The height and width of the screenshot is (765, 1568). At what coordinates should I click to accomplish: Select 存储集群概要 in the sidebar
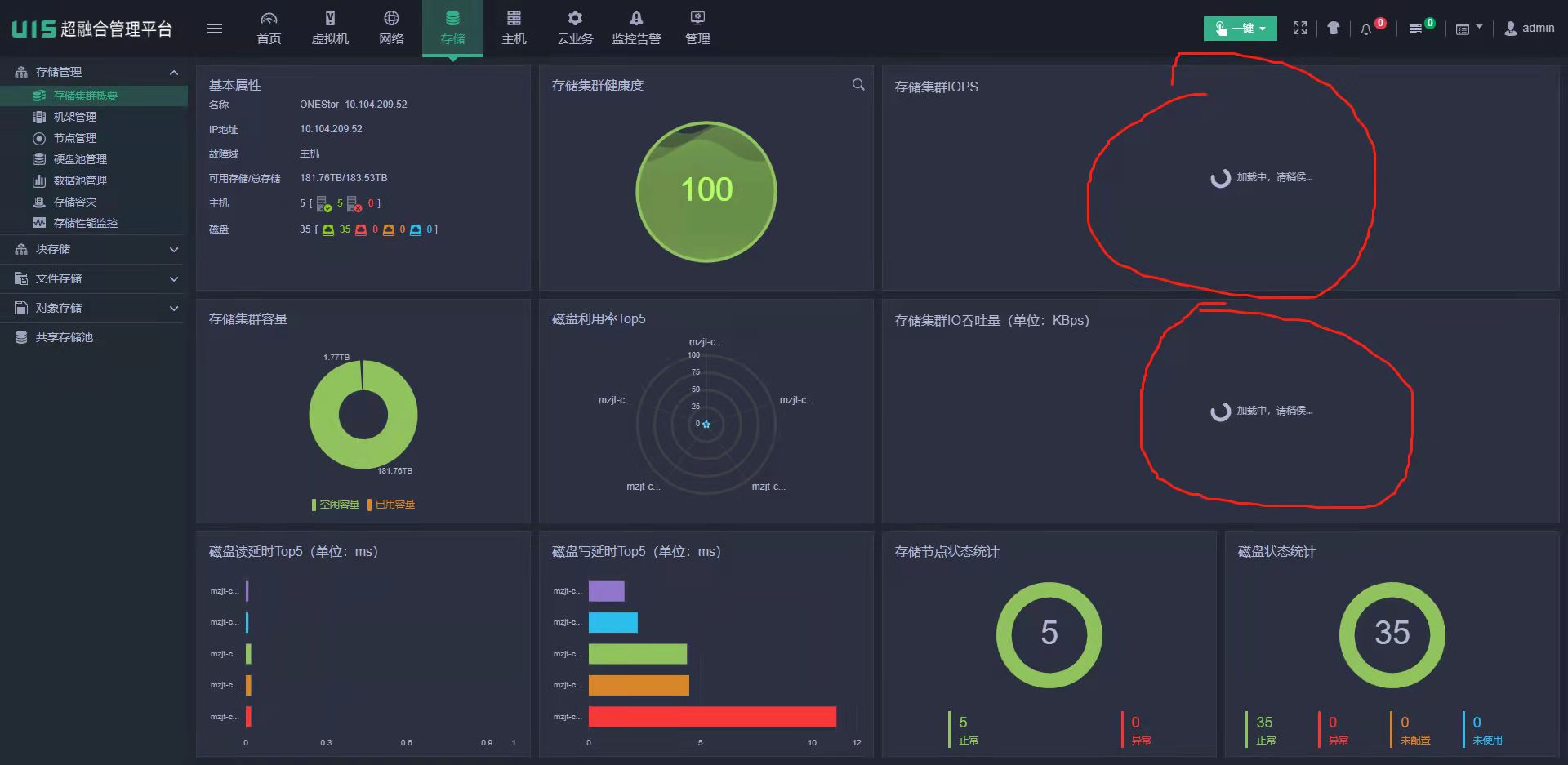[x=94, y=96]
